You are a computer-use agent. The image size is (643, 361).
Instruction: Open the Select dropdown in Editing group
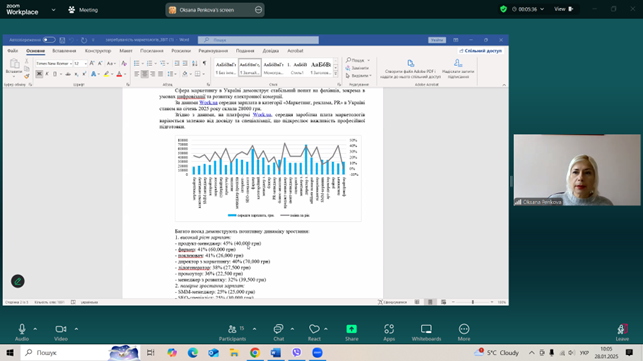tap(358, 75)
